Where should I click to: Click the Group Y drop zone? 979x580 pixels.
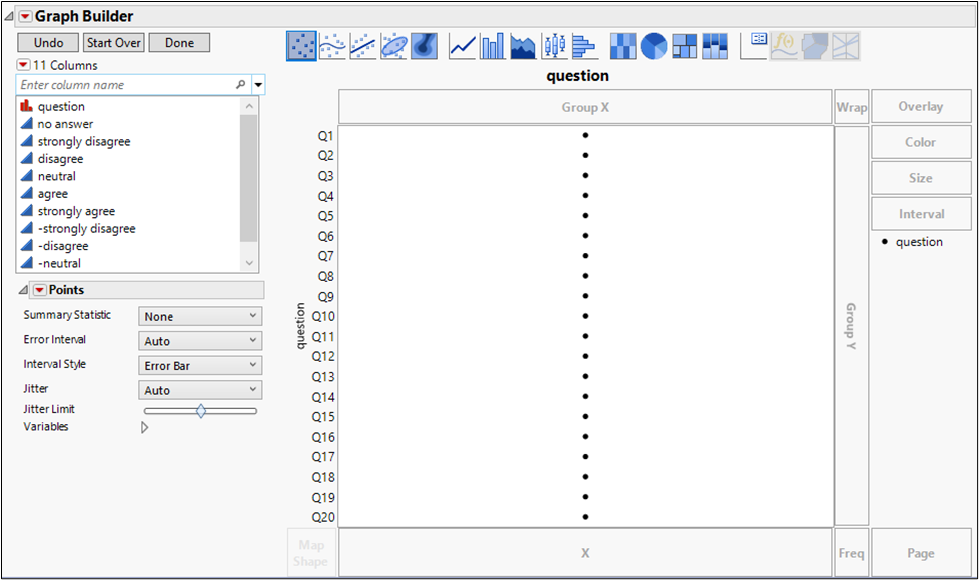point(852,326)
